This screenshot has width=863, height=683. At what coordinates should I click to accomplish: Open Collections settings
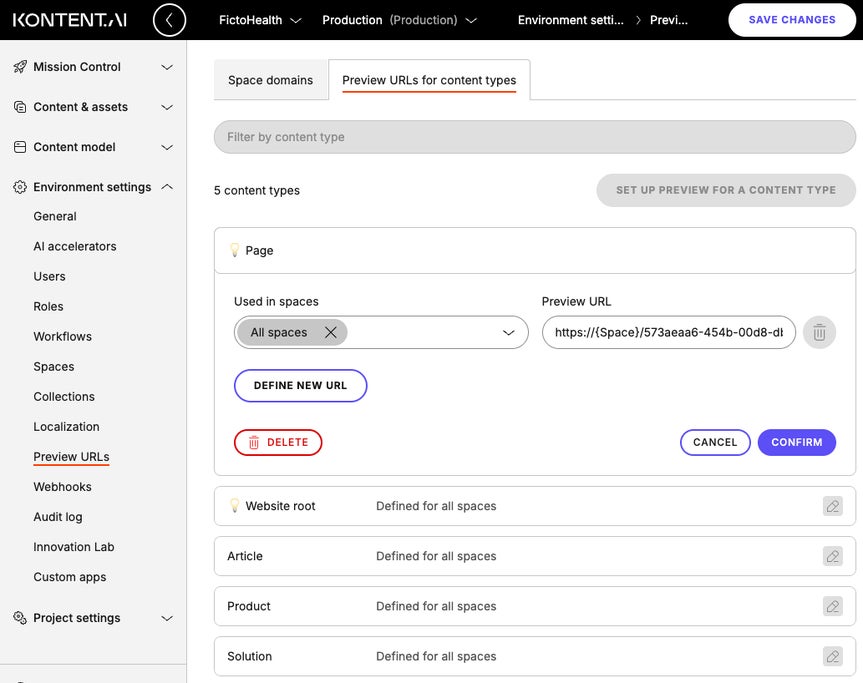(x=64, y=397)
